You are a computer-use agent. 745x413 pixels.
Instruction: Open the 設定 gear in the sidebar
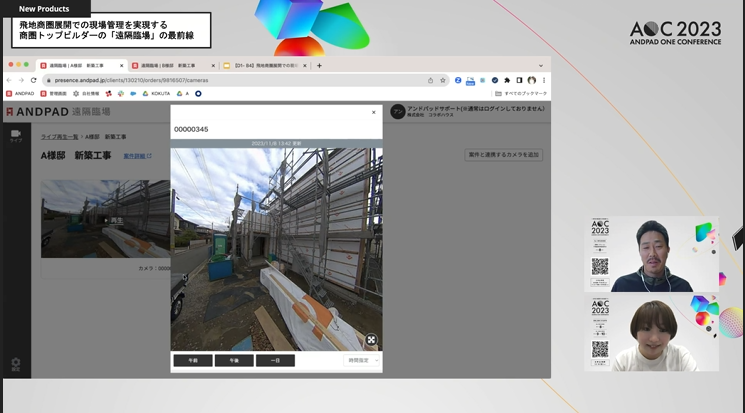16,365
